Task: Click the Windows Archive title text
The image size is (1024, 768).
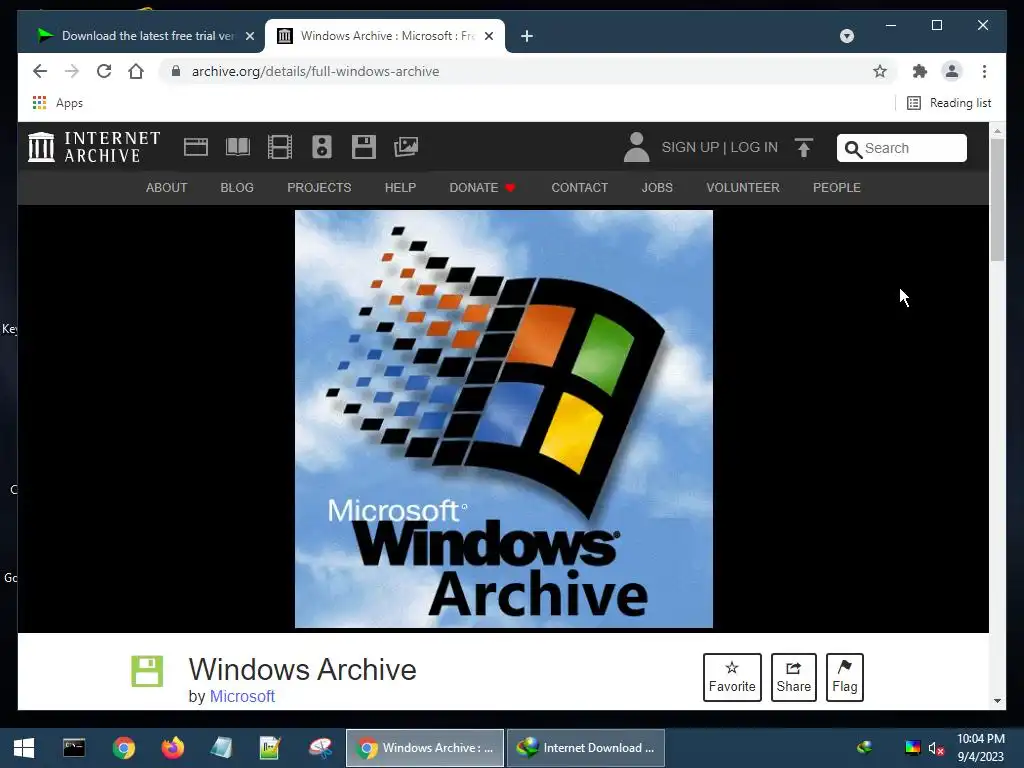Action: 302,669
